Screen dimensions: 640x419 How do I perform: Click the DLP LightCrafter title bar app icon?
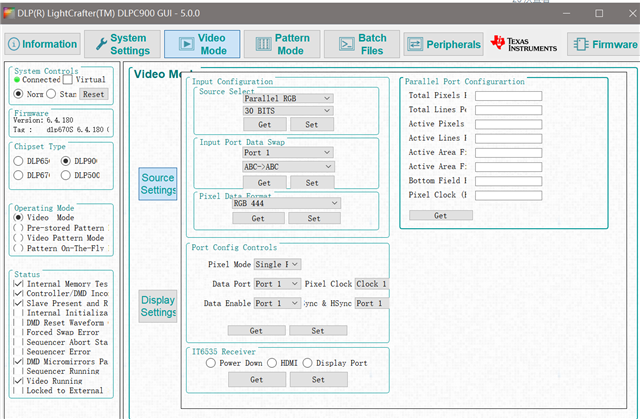coord(9,13)
